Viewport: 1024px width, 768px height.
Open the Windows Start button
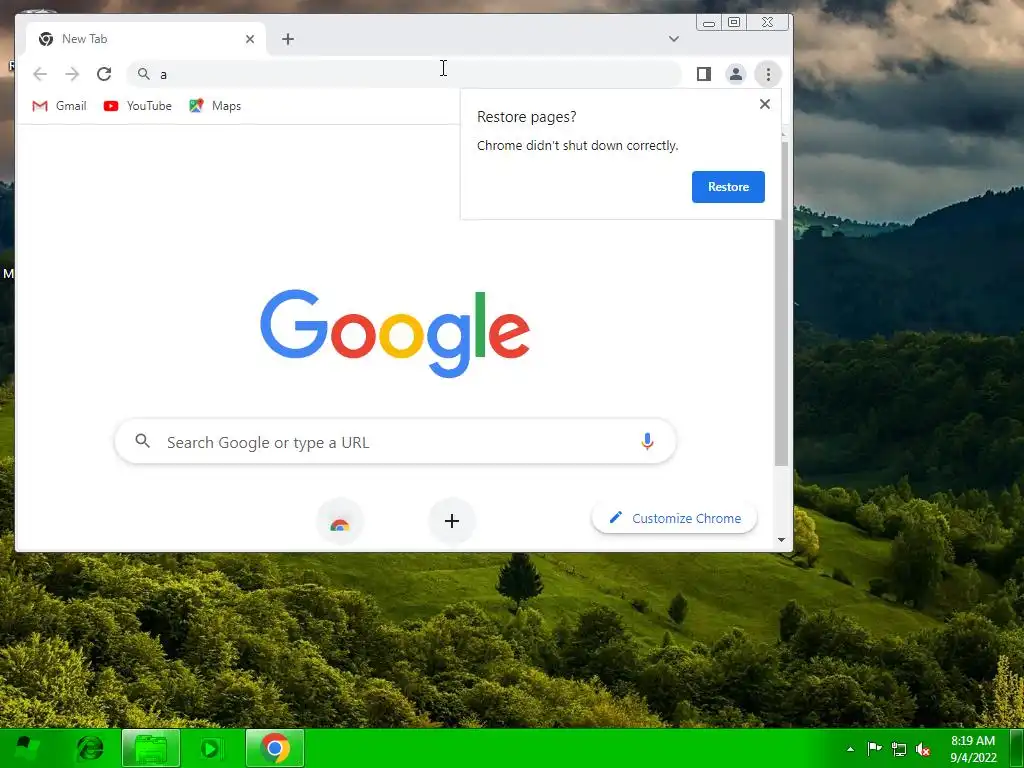point(27,748)
